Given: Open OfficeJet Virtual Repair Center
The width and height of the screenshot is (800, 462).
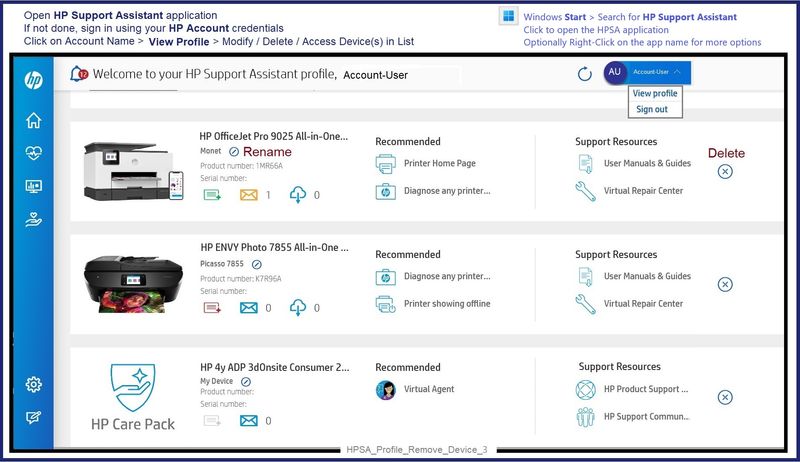Looking at the screenshot, I should tap(643, 191).
